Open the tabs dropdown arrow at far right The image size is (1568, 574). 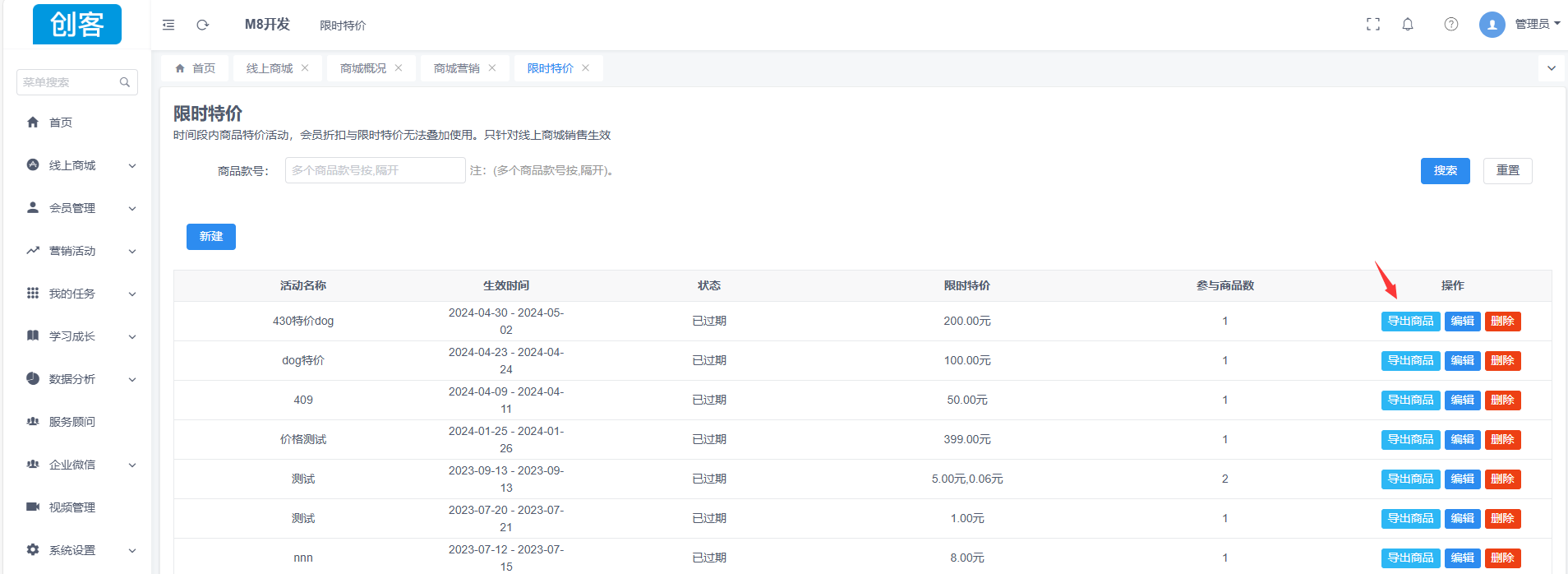[x=1551, y=68]
